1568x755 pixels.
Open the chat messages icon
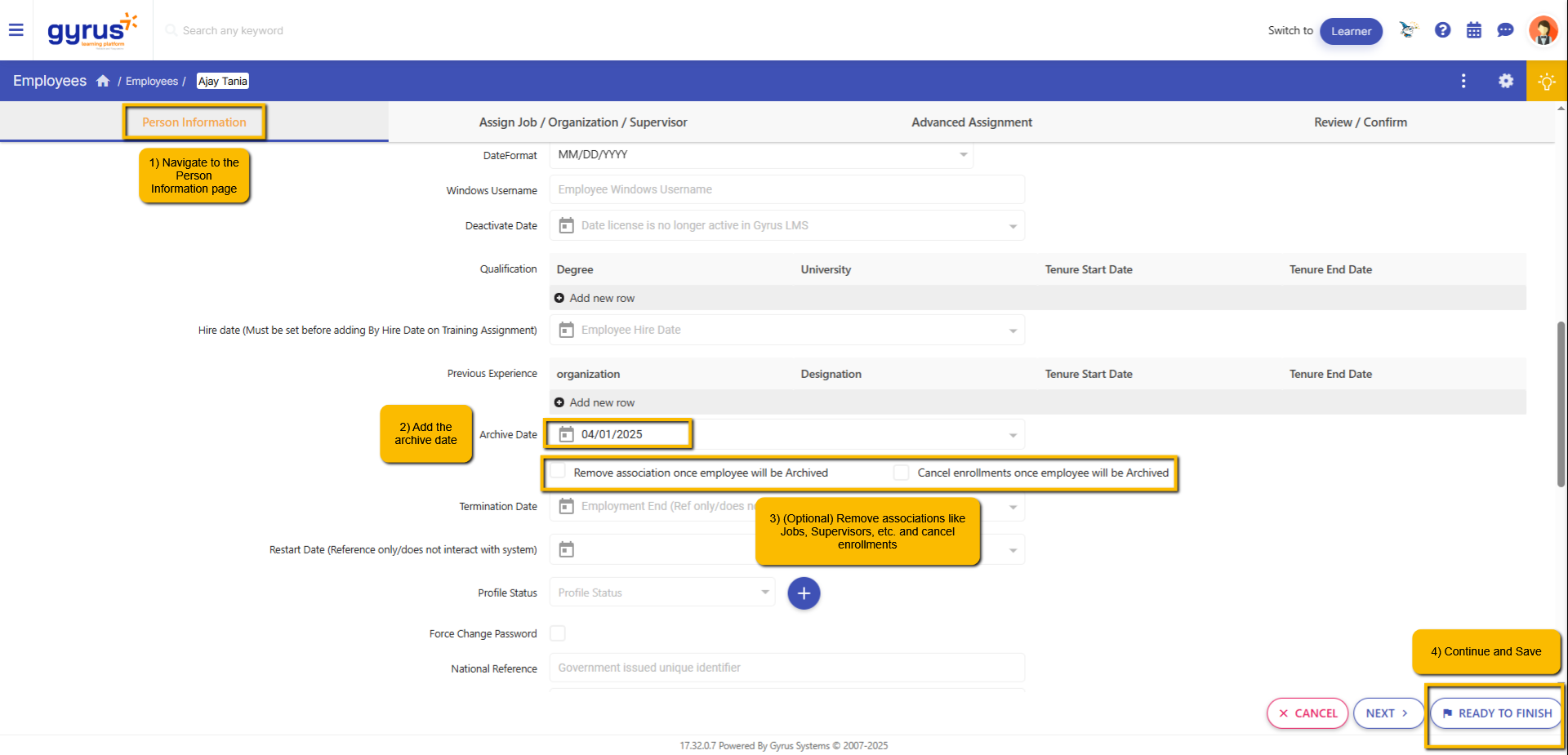pos(1505,30)
